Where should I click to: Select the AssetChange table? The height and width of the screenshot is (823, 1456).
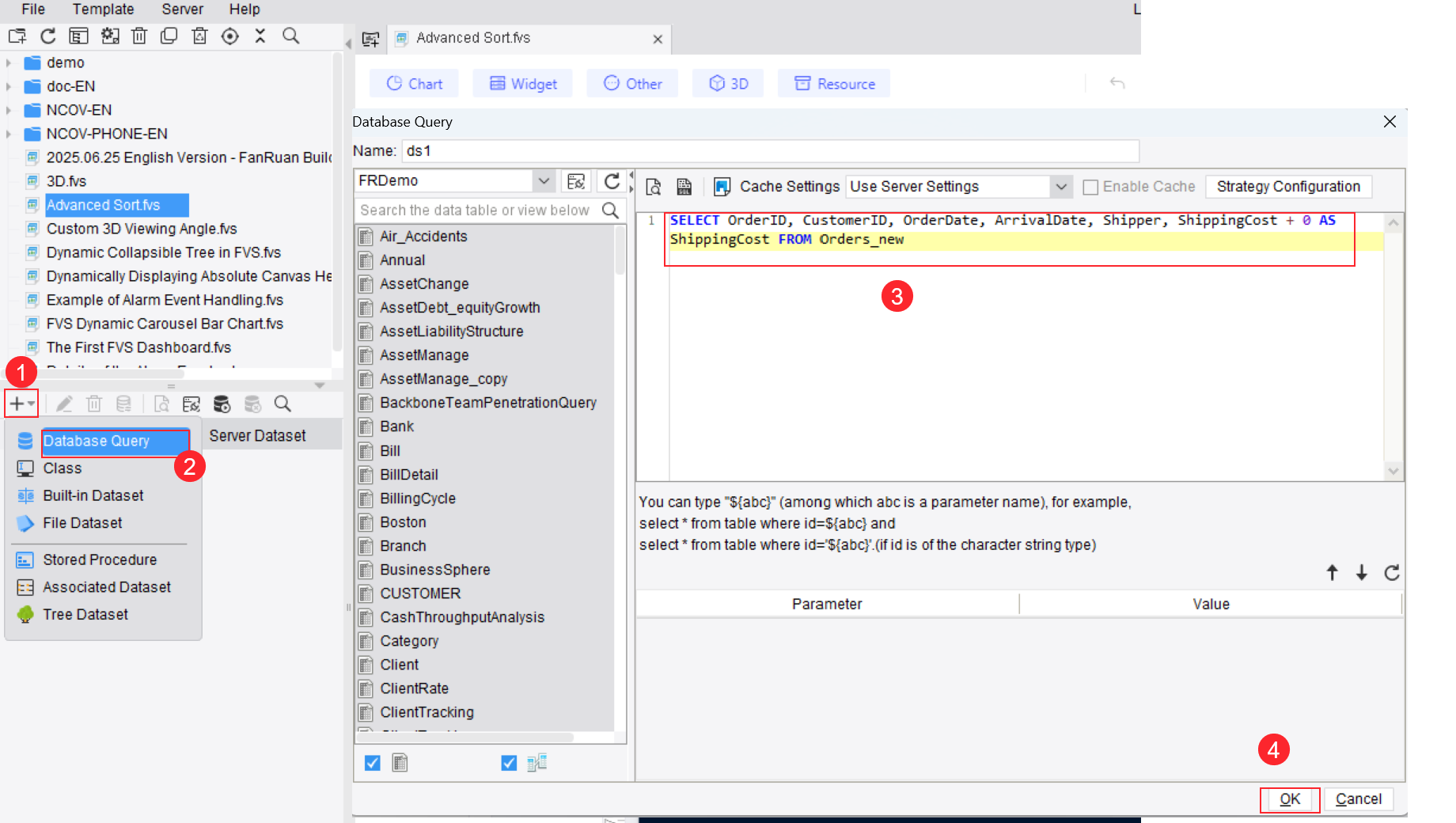coord(424,284)
